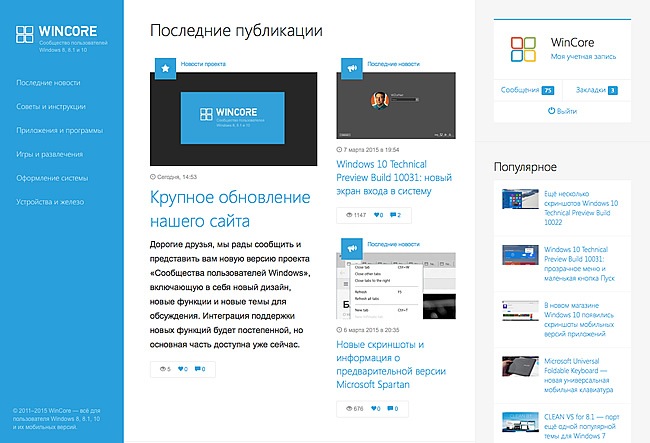This screenshot has width=650, height=443.
Task: Open Ещё несколько скриншотов Windows 10 link
Action: [581, 208]
